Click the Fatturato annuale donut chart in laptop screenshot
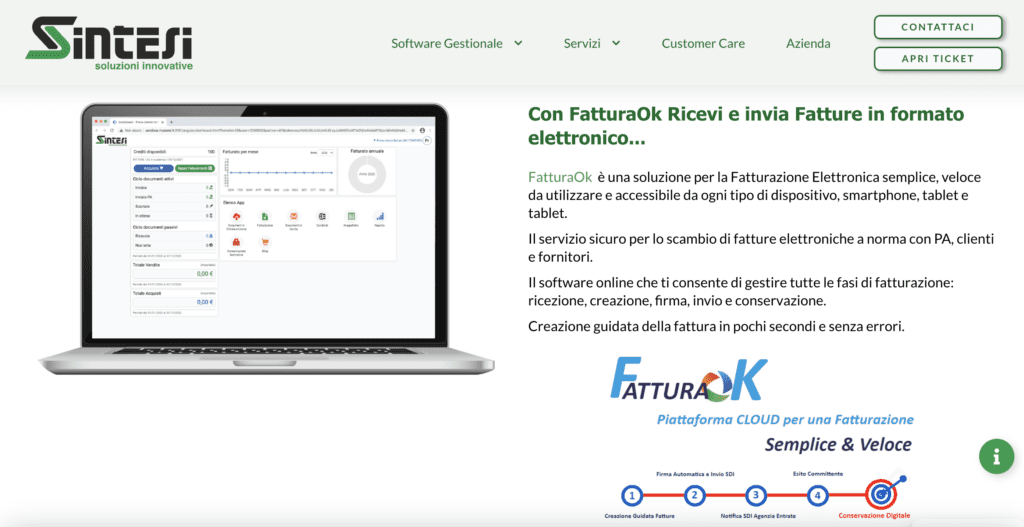The width and height of the screenshot is (1024, 527). [x=367, y=174]
